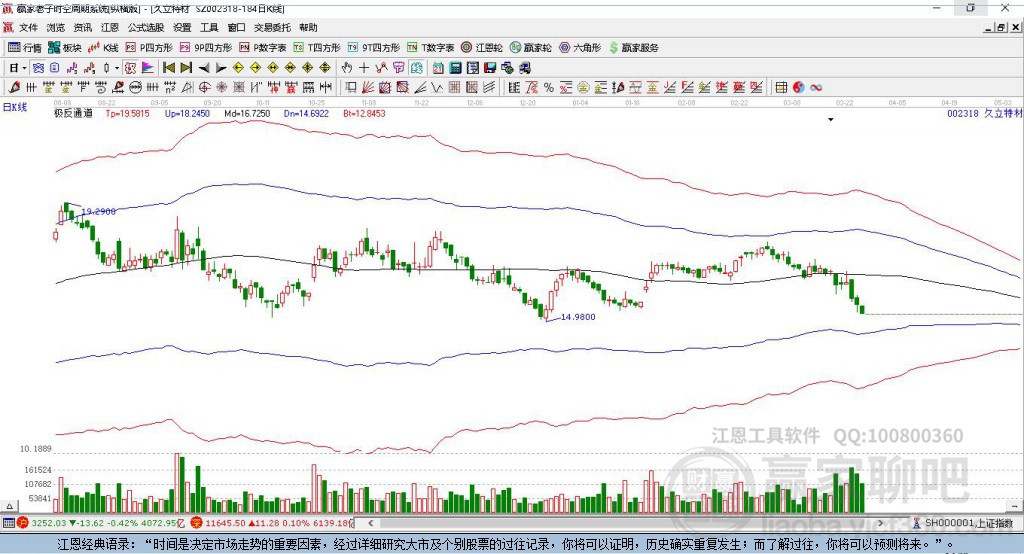Jump to last bar with skip-to-end icon
The width and height of the screenshot is (1024, 554).
click(186, 67)
